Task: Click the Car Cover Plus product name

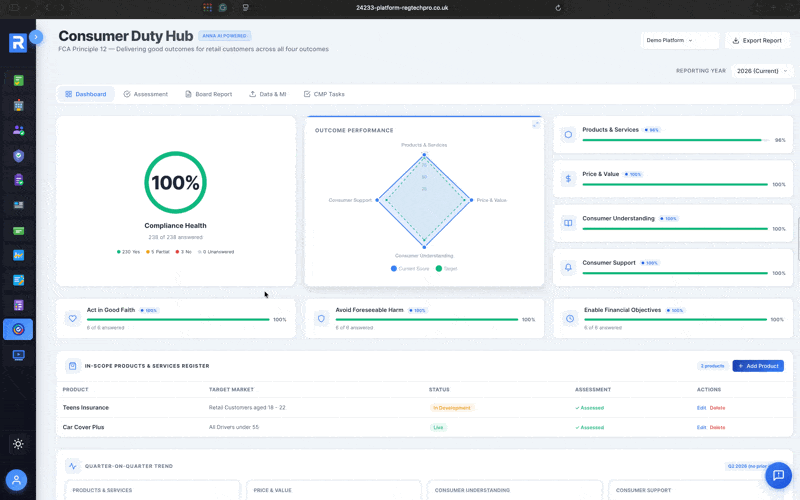Action: 83,428
